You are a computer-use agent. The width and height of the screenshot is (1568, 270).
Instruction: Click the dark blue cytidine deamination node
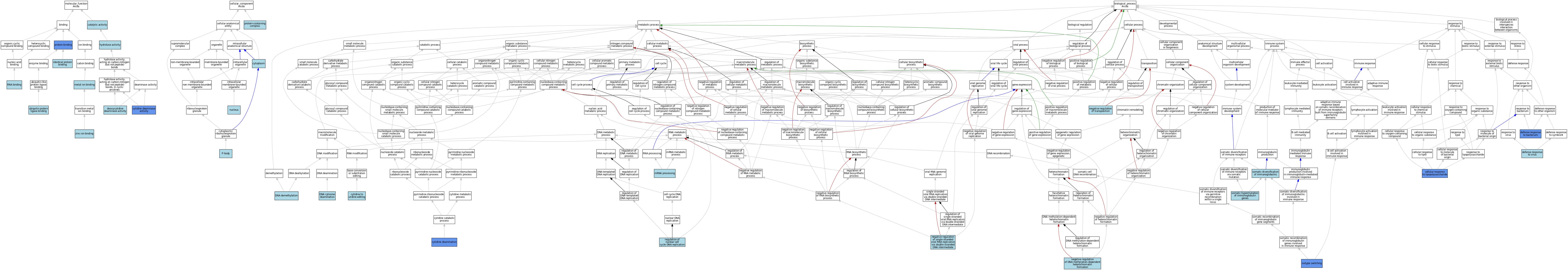[444, 242]
